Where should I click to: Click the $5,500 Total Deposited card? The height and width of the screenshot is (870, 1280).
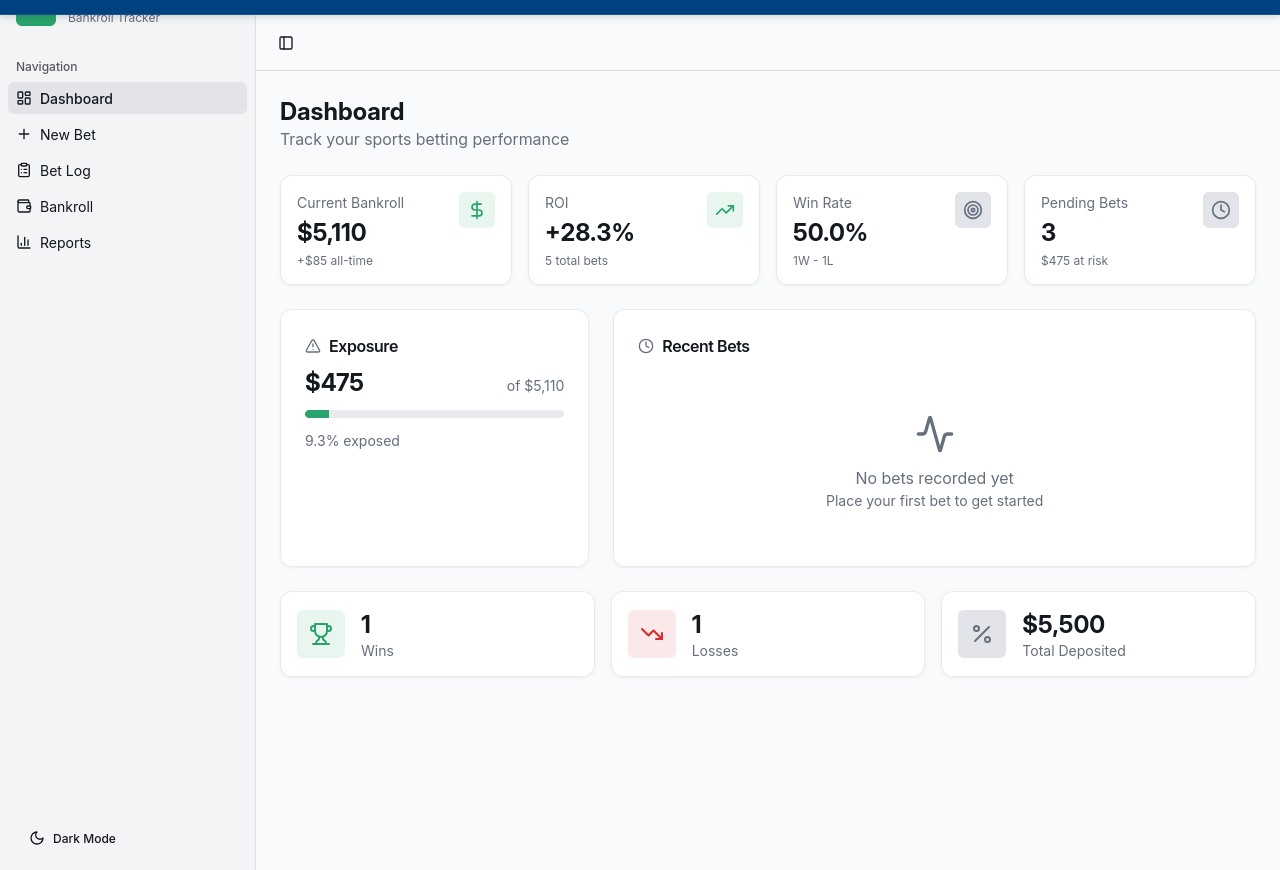(x=1098, y=634)
